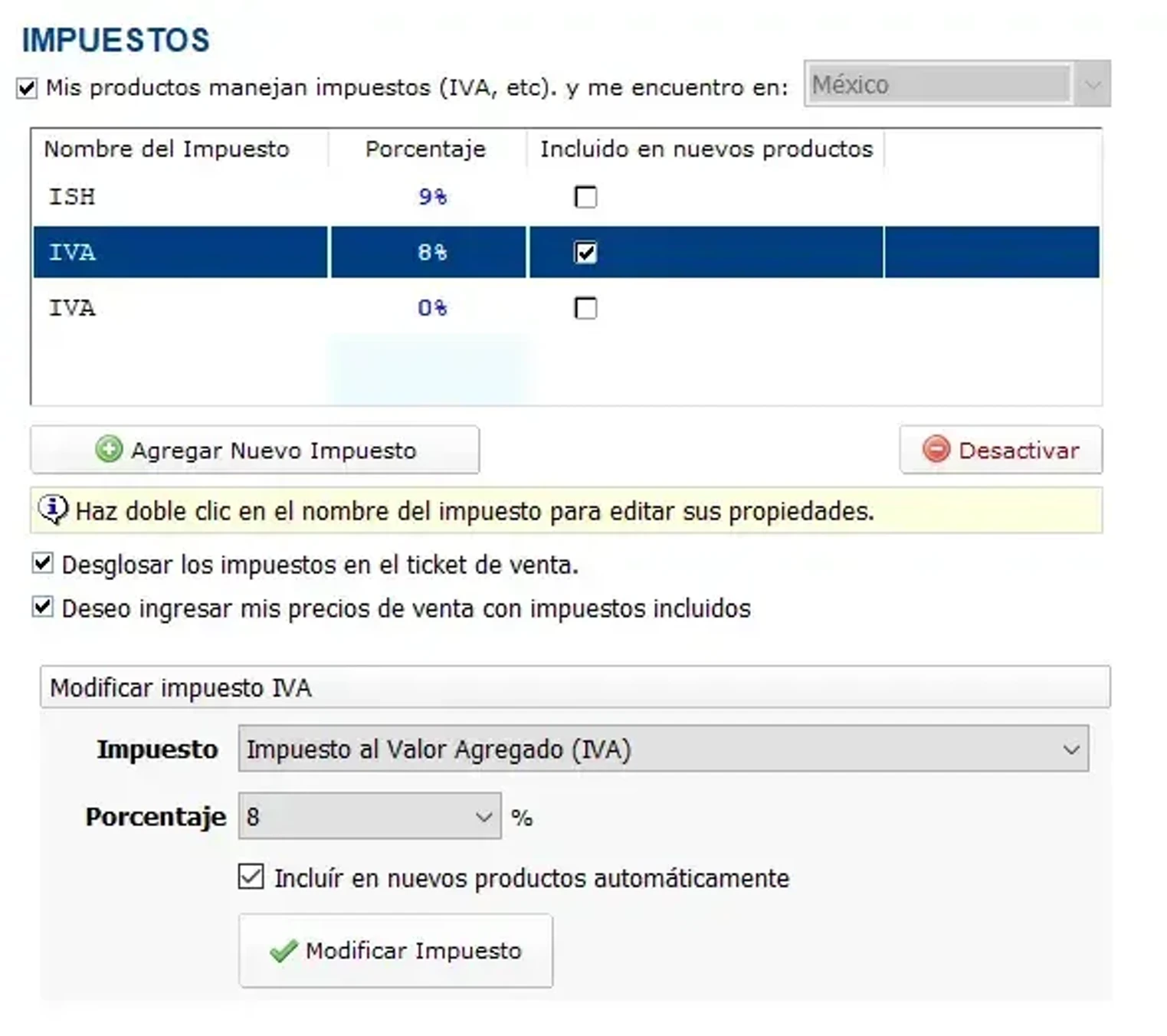Toggle 'Mis productos manejan impuestos (IVA, etc)'

click(x=26, y=87)
